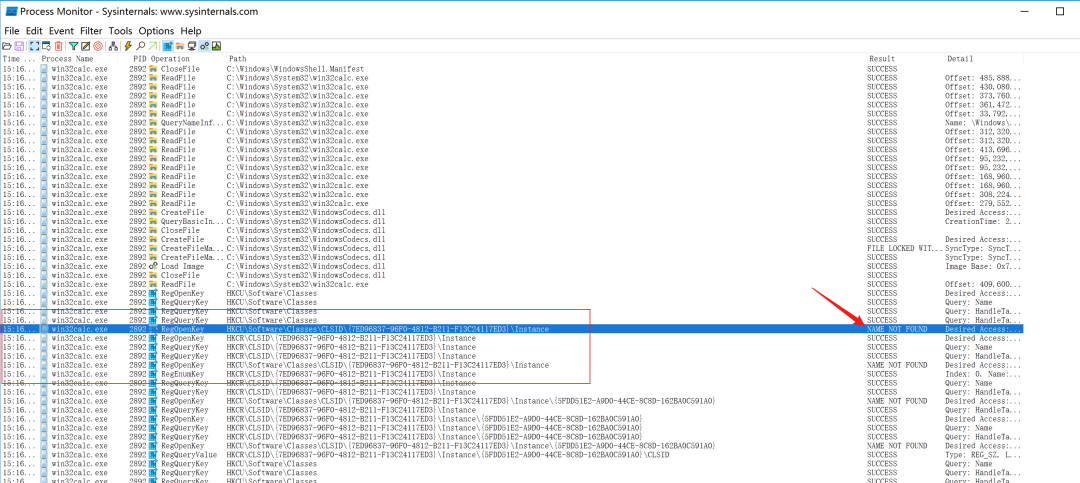Click the red Clear events trash icon
The width and height of the screenshot is (1080, 483).
(x=59, y=46)
